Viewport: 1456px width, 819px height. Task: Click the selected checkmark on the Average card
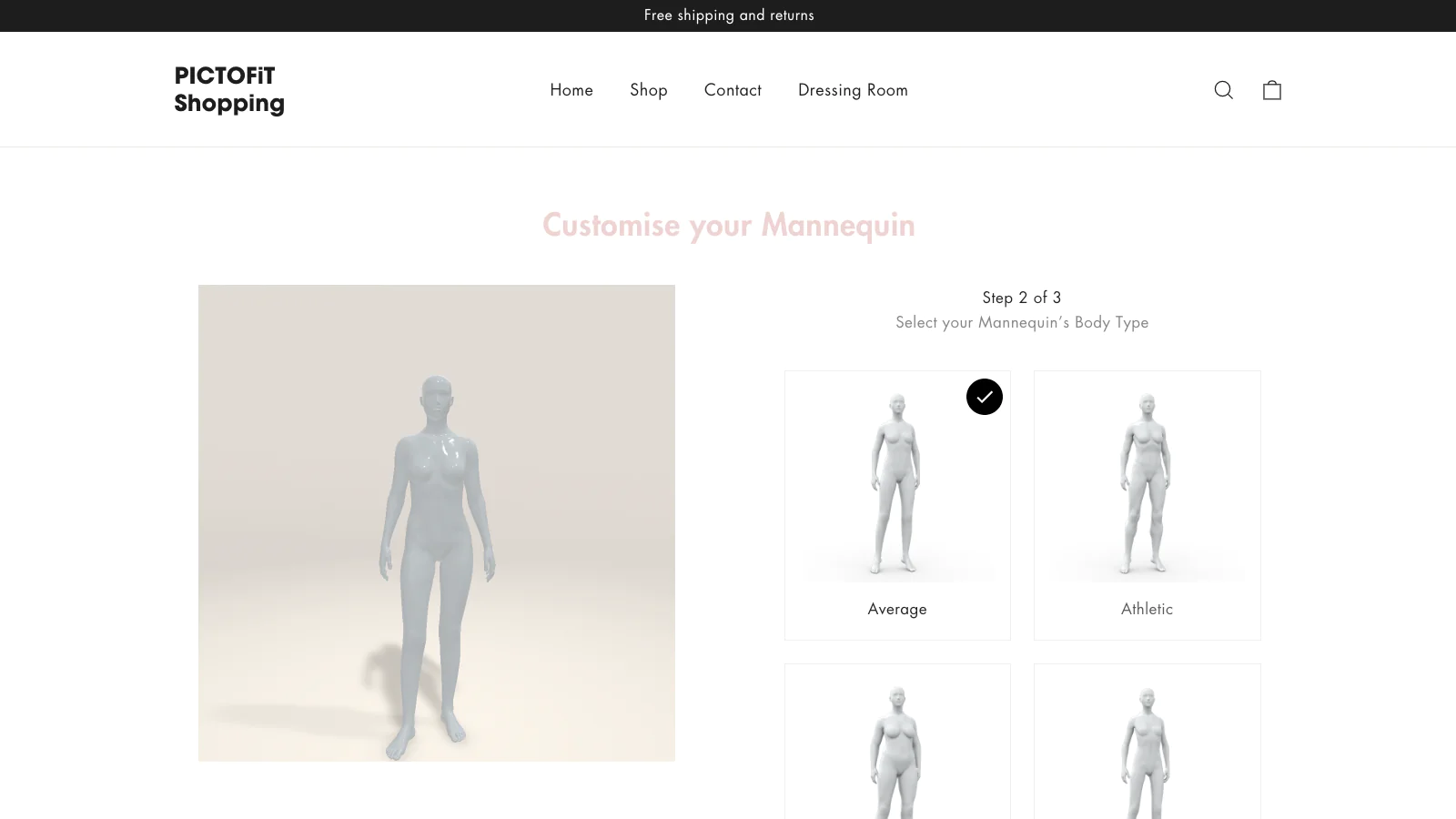985,397
